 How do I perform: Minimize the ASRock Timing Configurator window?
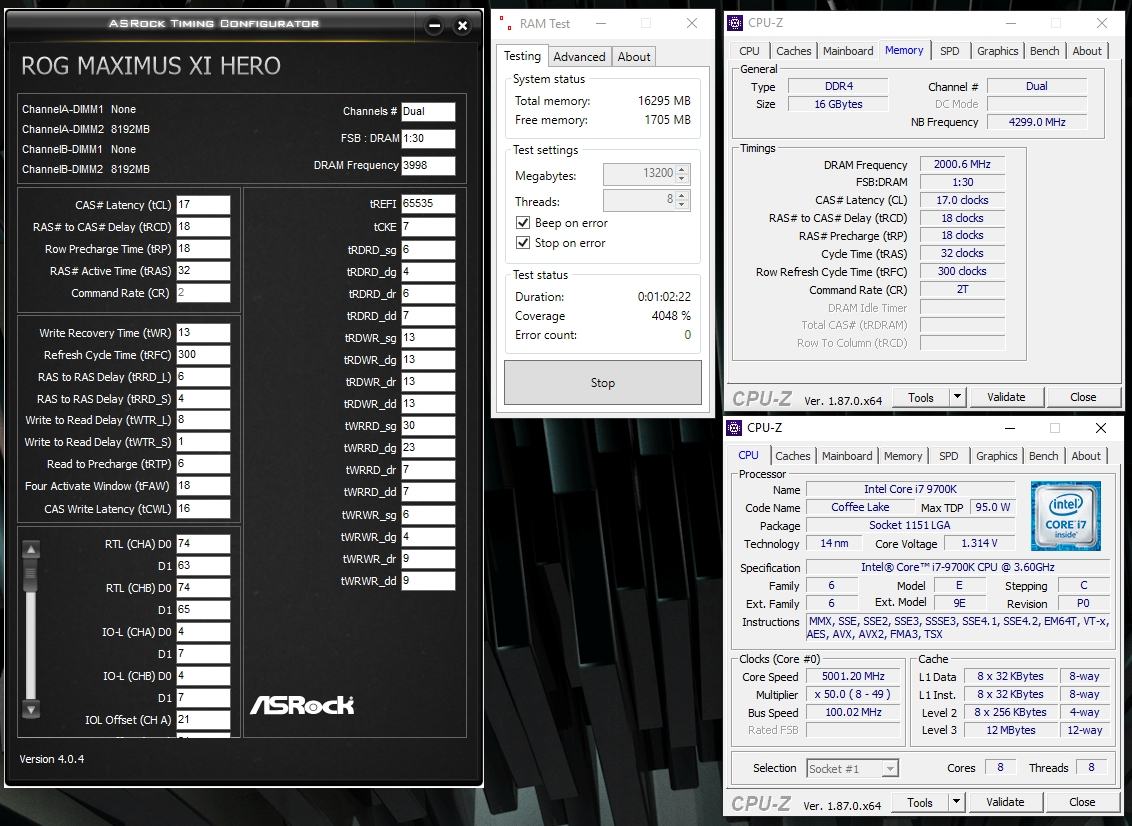[434, 26]
